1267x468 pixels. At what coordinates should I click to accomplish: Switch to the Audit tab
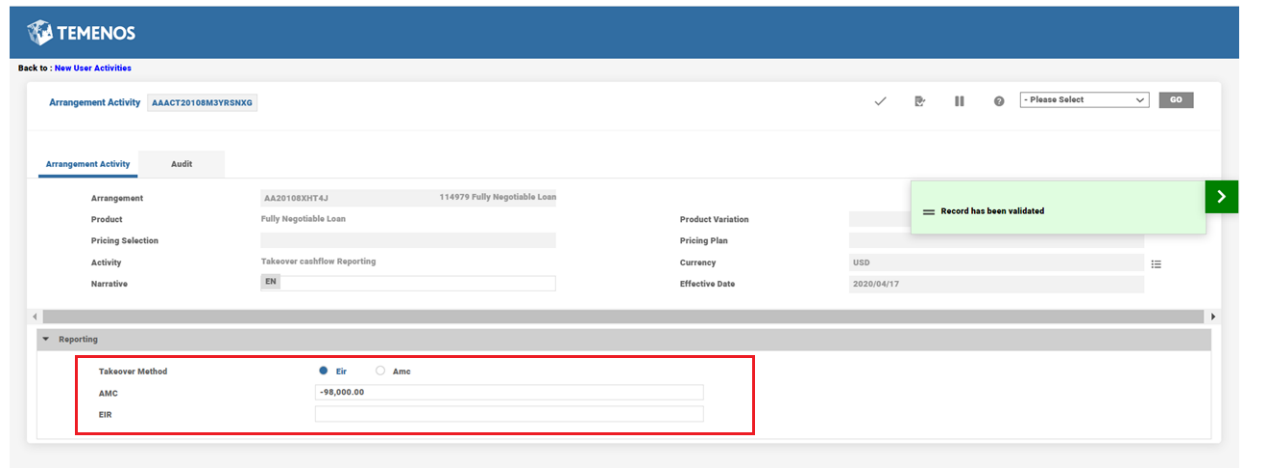[181, 164]
